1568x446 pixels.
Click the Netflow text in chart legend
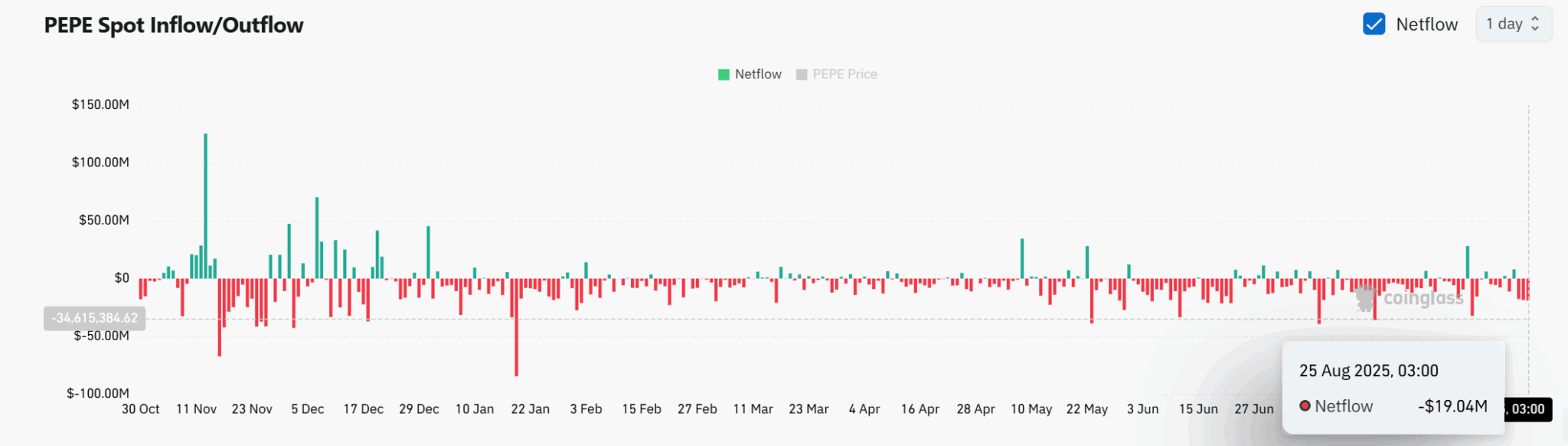point(758,74)
